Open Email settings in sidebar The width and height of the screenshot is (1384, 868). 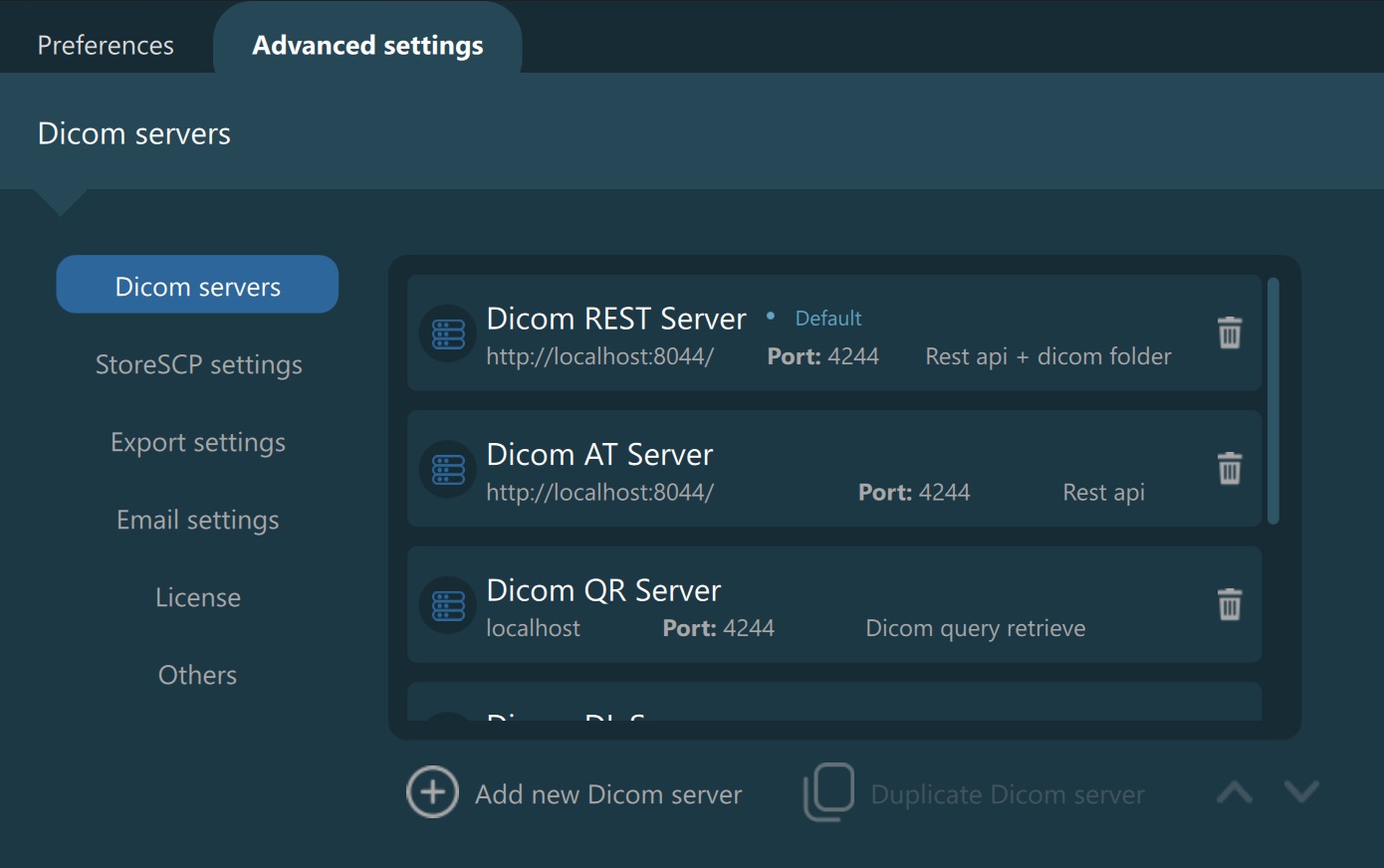click(x=198, y=520)
